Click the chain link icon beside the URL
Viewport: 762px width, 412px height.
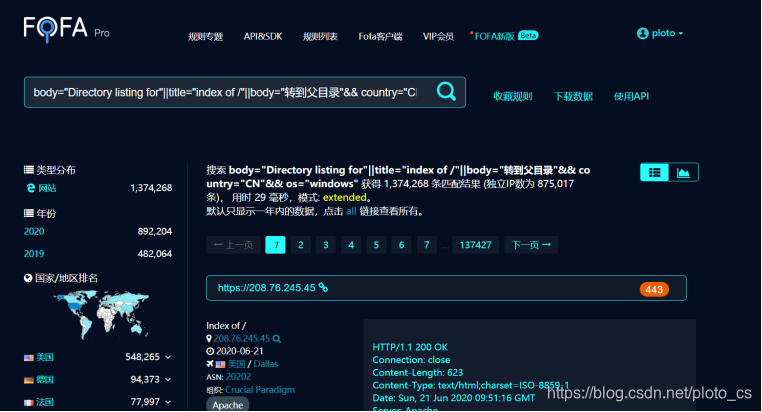click(x=323, y=288)
